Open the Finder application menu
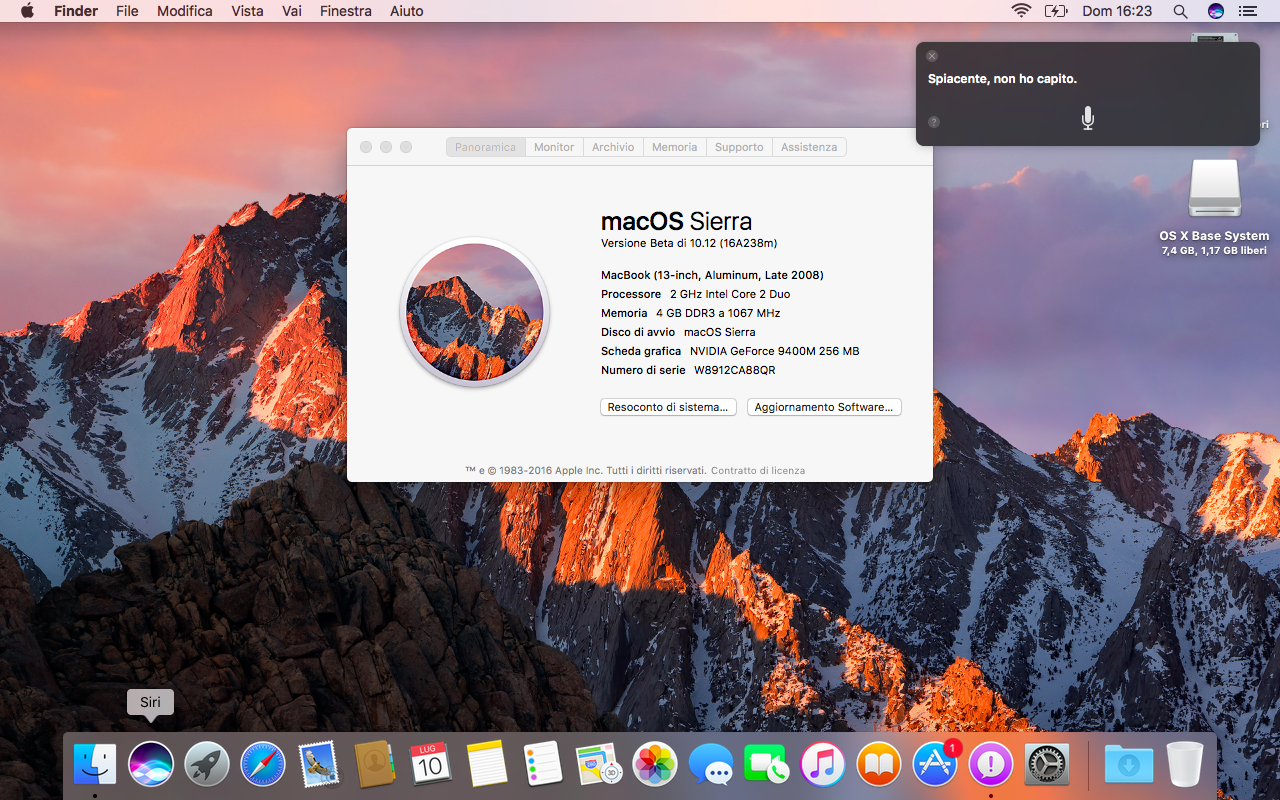The image size is (1280, 800). [76, 11]
